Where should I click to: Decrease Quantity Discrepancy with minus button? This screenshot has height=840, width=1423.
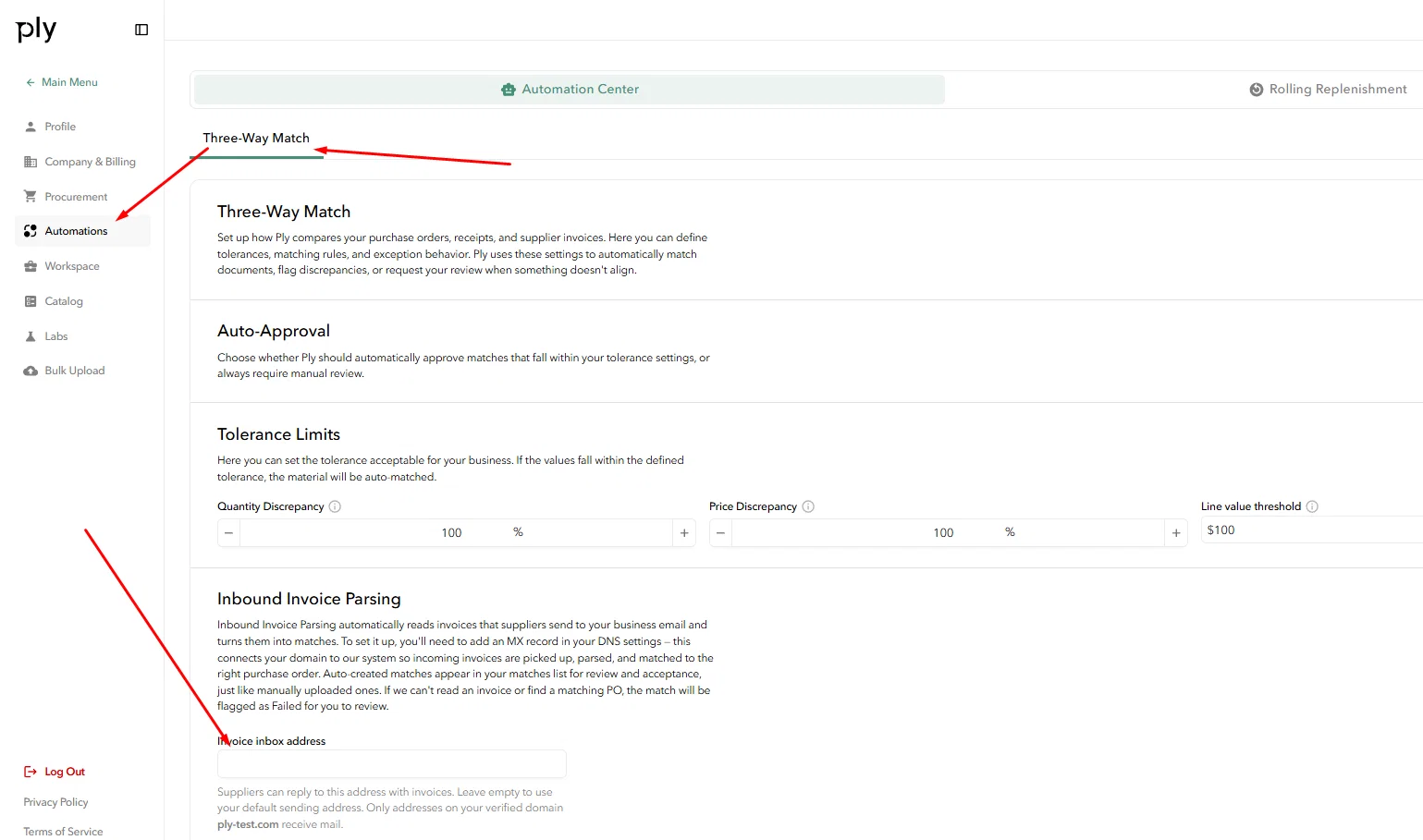pyautogui.click(x=229, y=533)
